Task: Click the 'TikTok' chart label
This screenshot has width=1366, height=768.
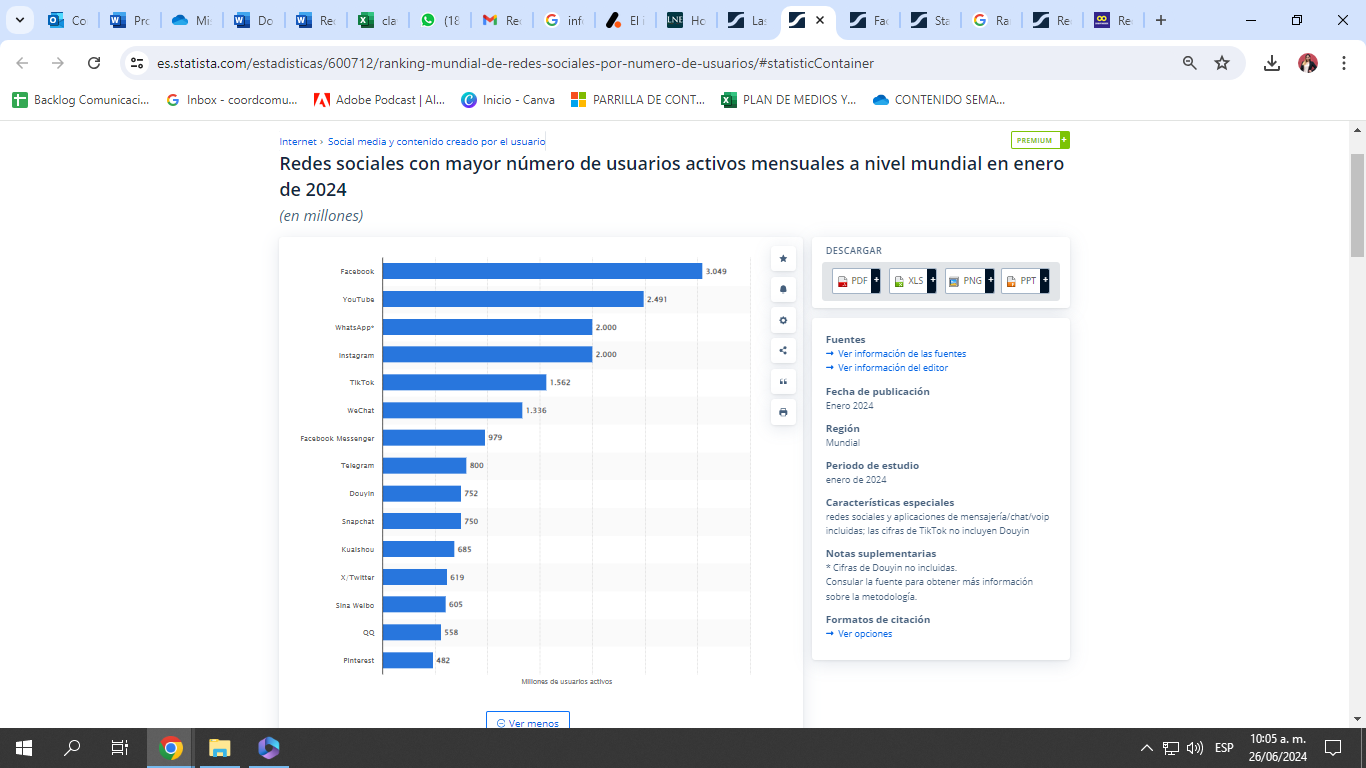Action: click(362, 383)
